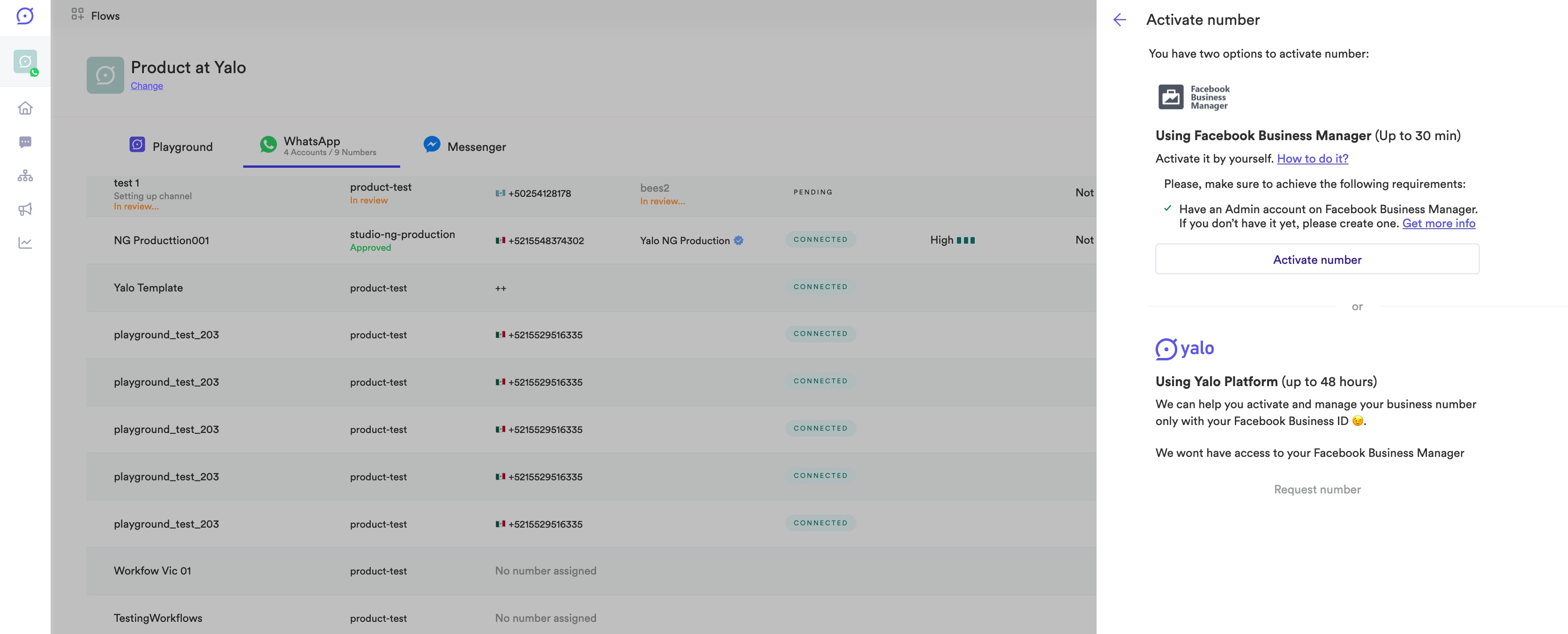Open the analytics chart sidebar icon
The height and width of the screenshot is (634, 1568).
(25, 243)
